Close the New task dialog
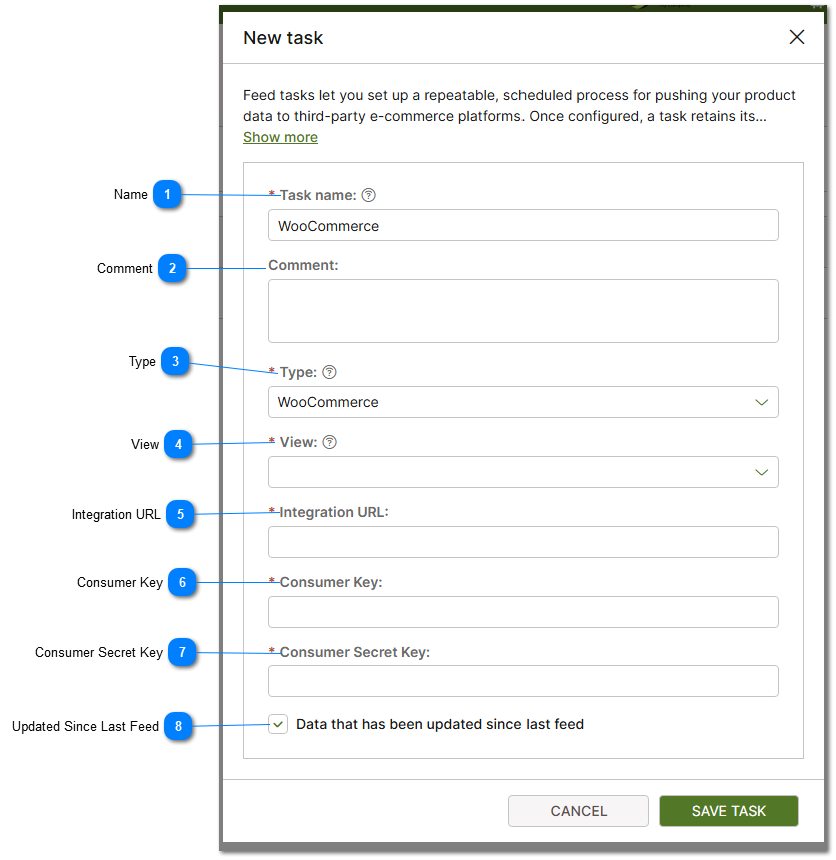 (797, 37)
